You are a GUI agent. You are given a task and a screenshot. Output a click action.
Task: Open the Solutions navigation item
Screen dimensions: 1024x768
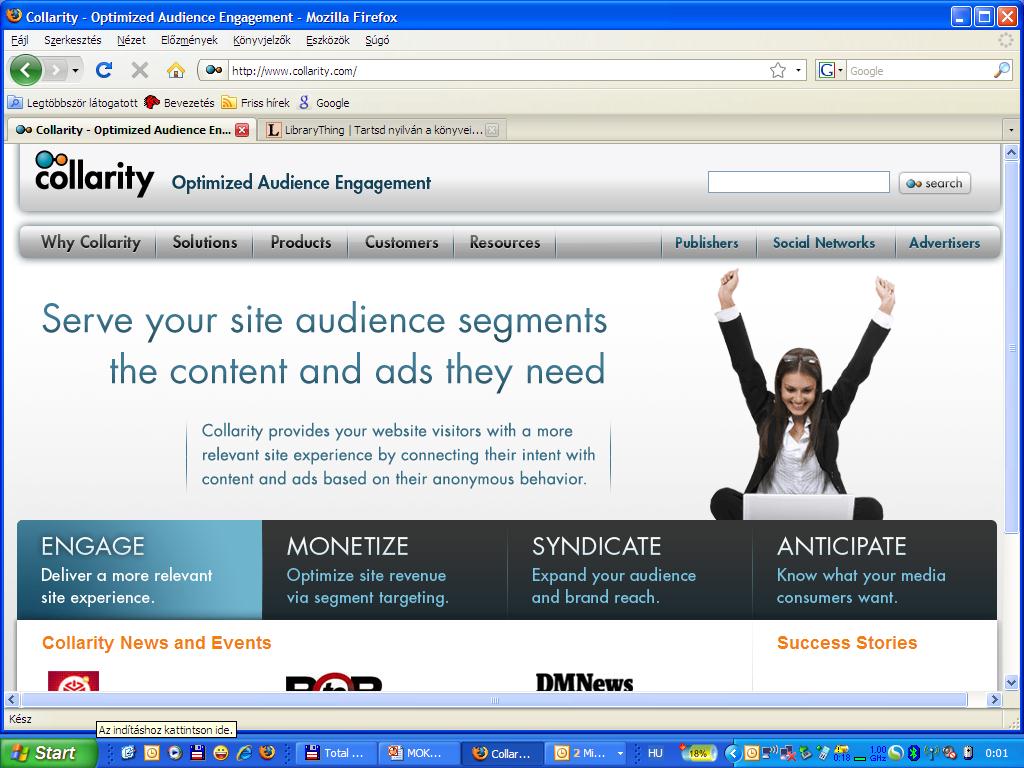pyautogui.click(x=205, y=242)
